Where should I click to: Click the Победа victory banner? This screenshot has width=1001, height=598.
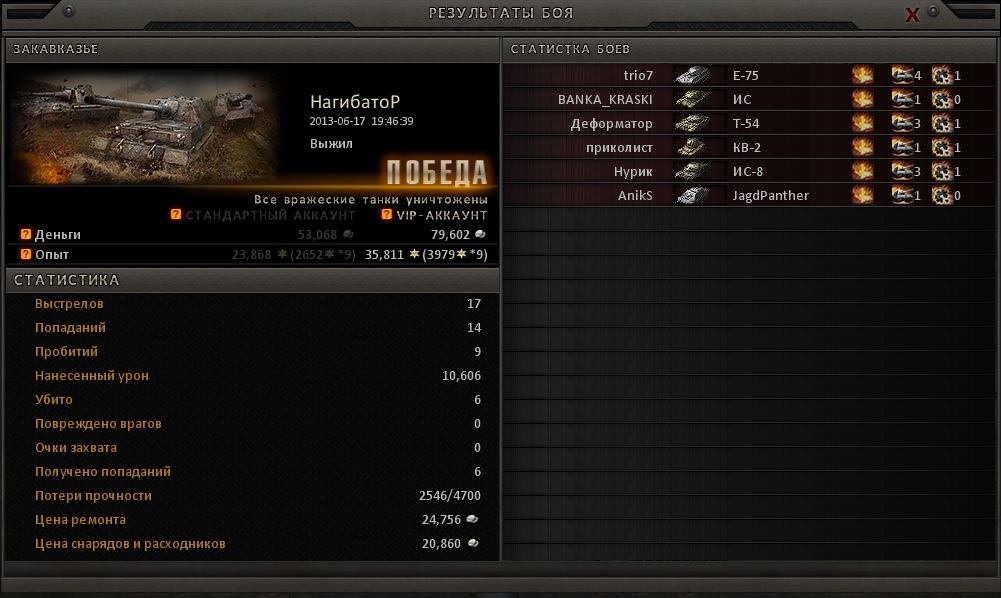(x=437, y=172)
